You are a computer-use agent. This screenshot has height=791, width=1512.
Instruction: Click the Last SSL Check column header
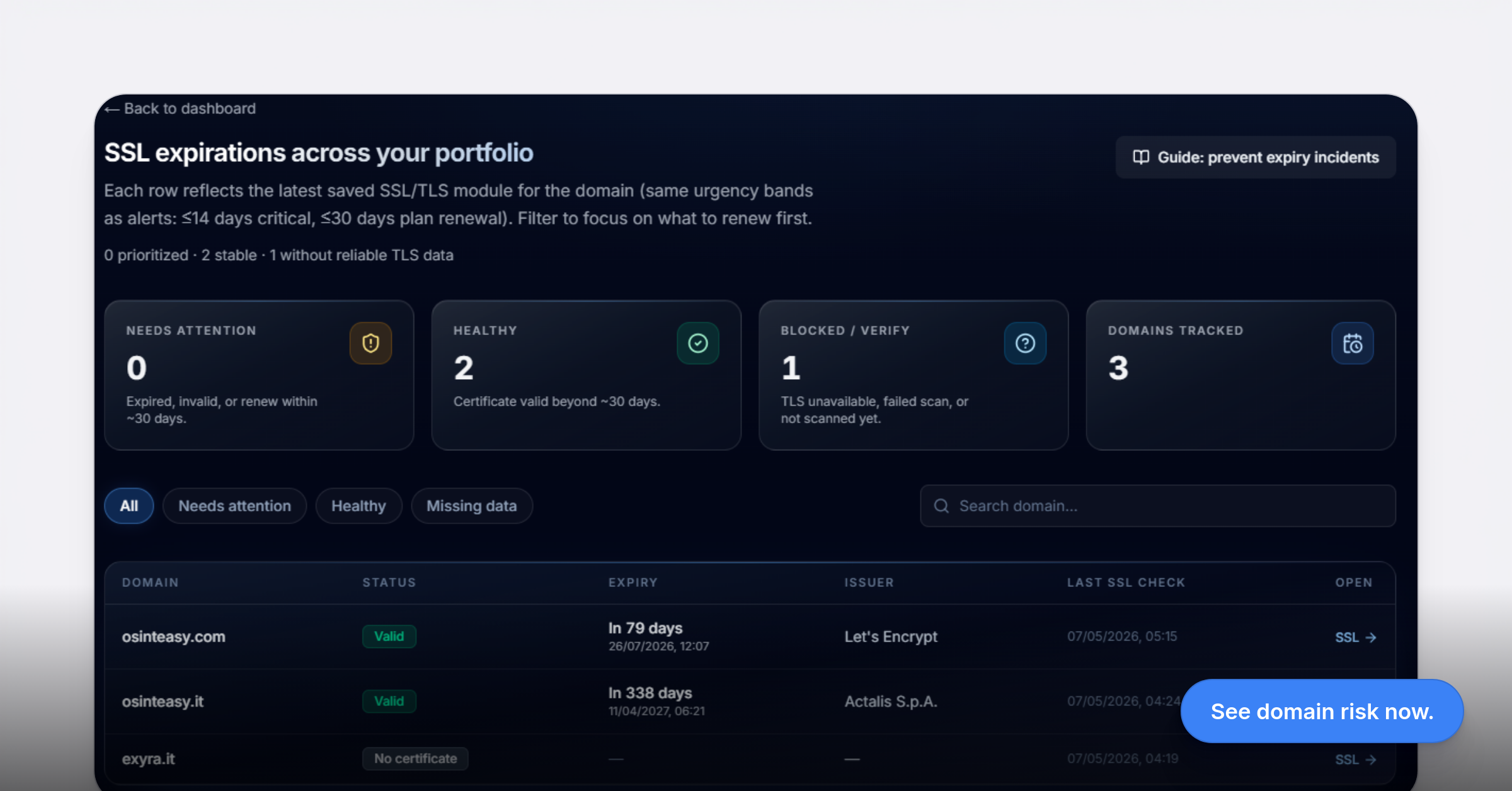pos(1126,583)
